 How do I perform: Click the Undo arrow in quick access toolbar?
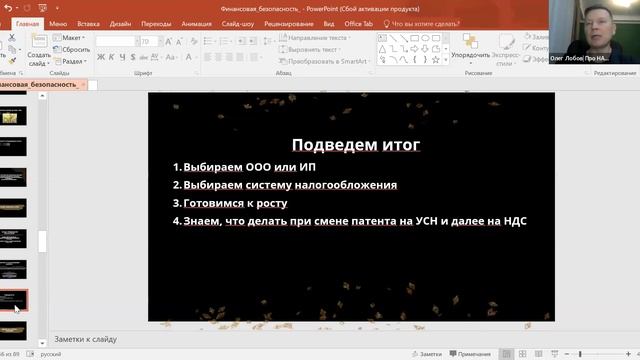point(8,8)
